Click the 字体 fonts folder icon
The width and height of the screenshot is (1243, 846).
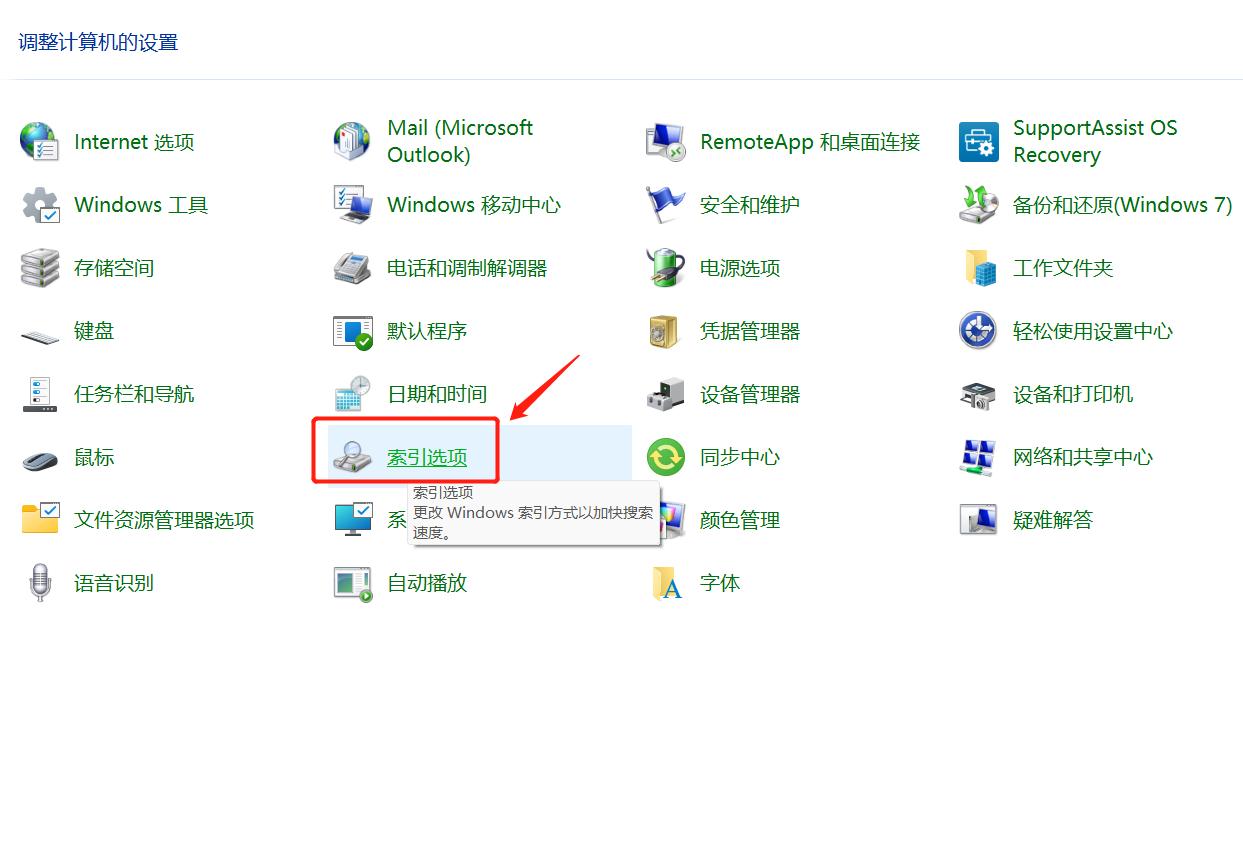coord(665,583)
